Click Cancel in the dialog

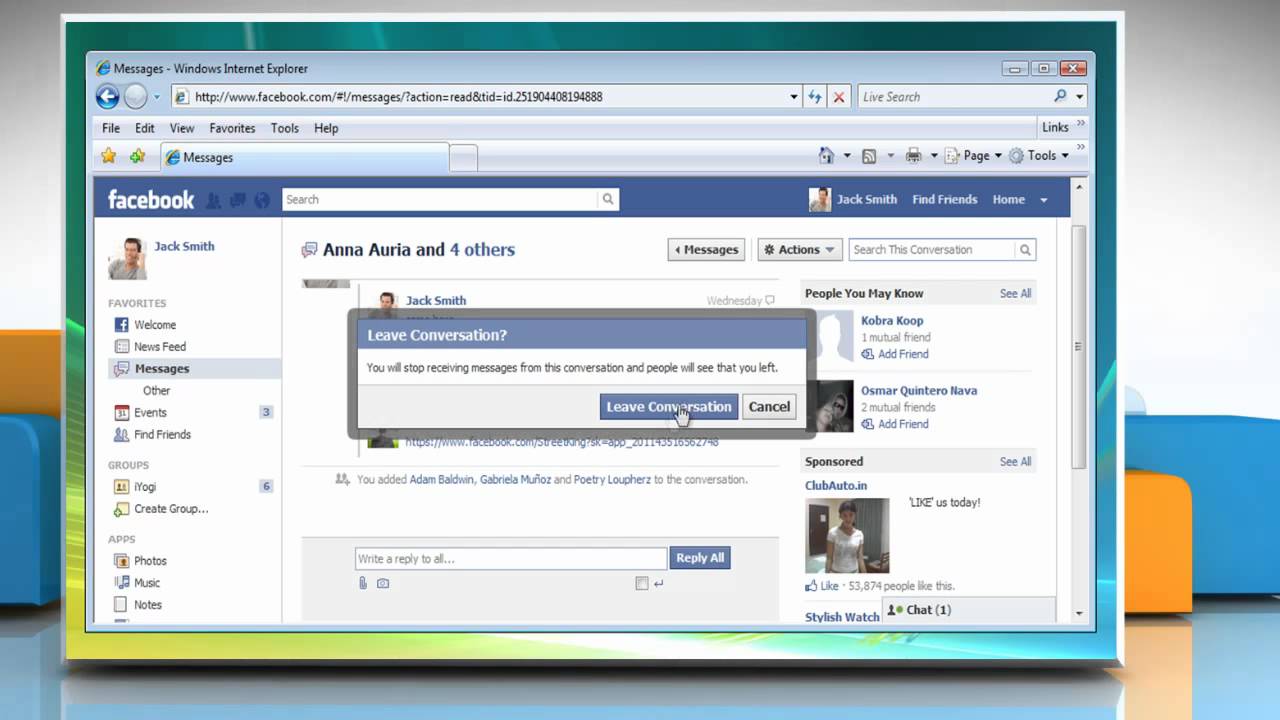click(769, 406)
